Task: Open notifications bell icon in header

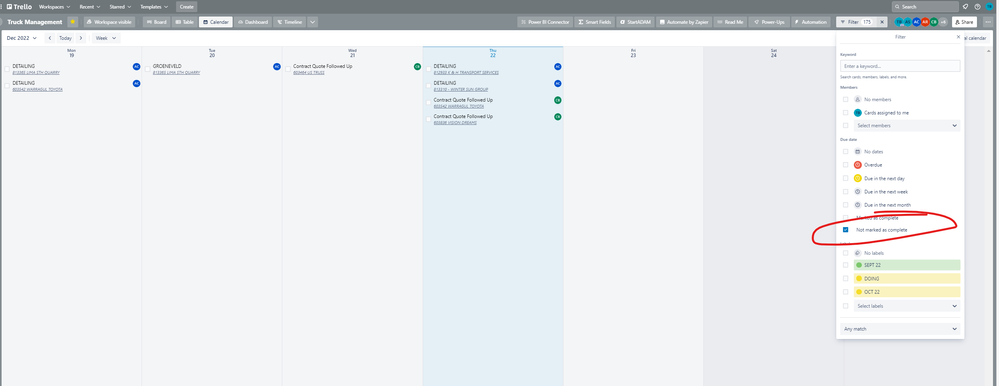Action: 965,6
